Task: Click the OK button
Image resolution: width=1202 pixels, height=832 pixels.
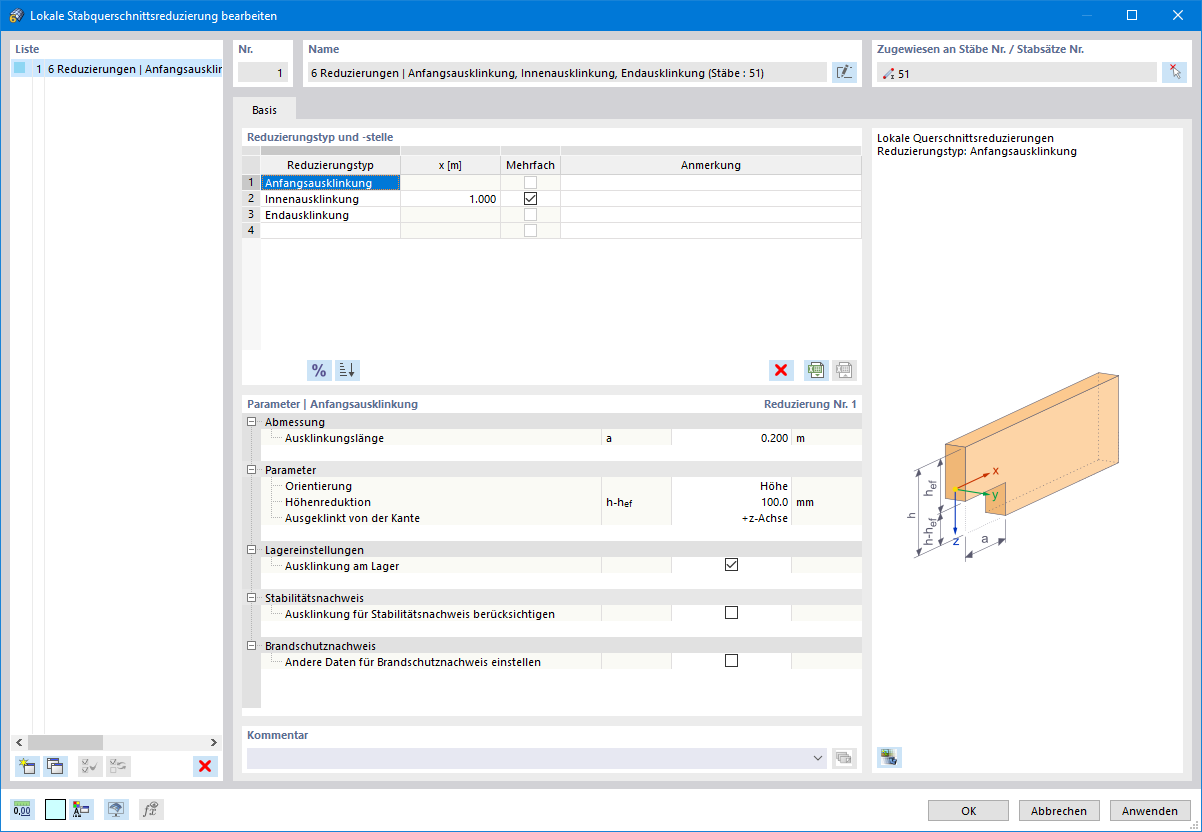Action: [969, 811]
